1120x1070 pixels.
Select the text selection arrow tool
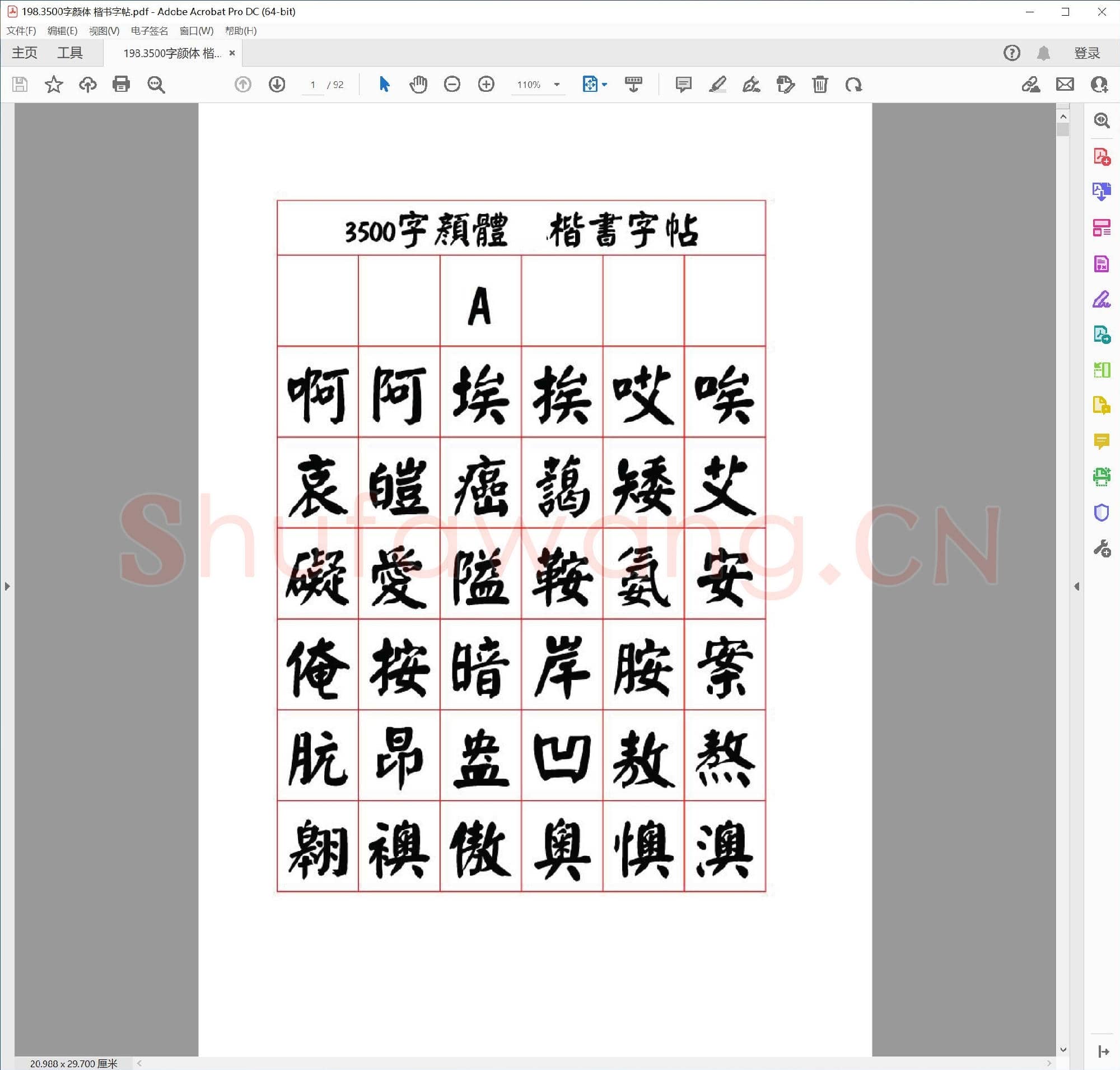384,85
